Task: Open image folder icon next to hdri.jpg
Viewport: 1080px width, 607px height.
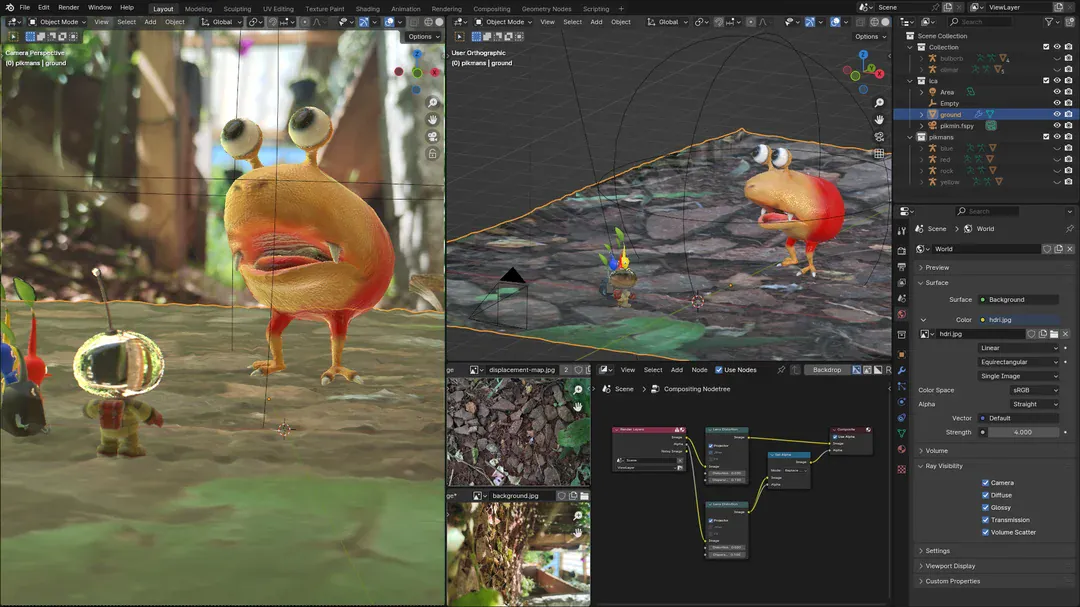Action: point(1054,334)
